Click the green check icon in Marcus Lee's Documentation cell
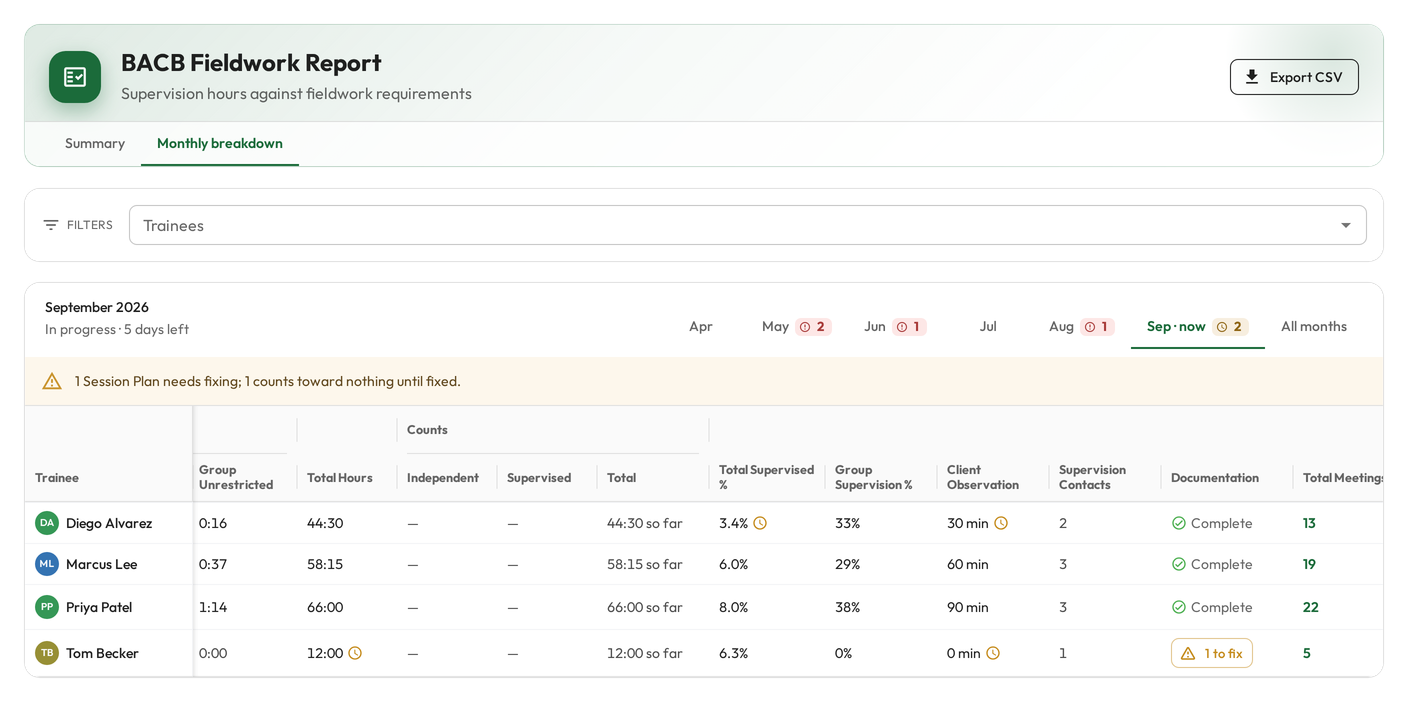The image size is (1408, 702). [1179, 564]
